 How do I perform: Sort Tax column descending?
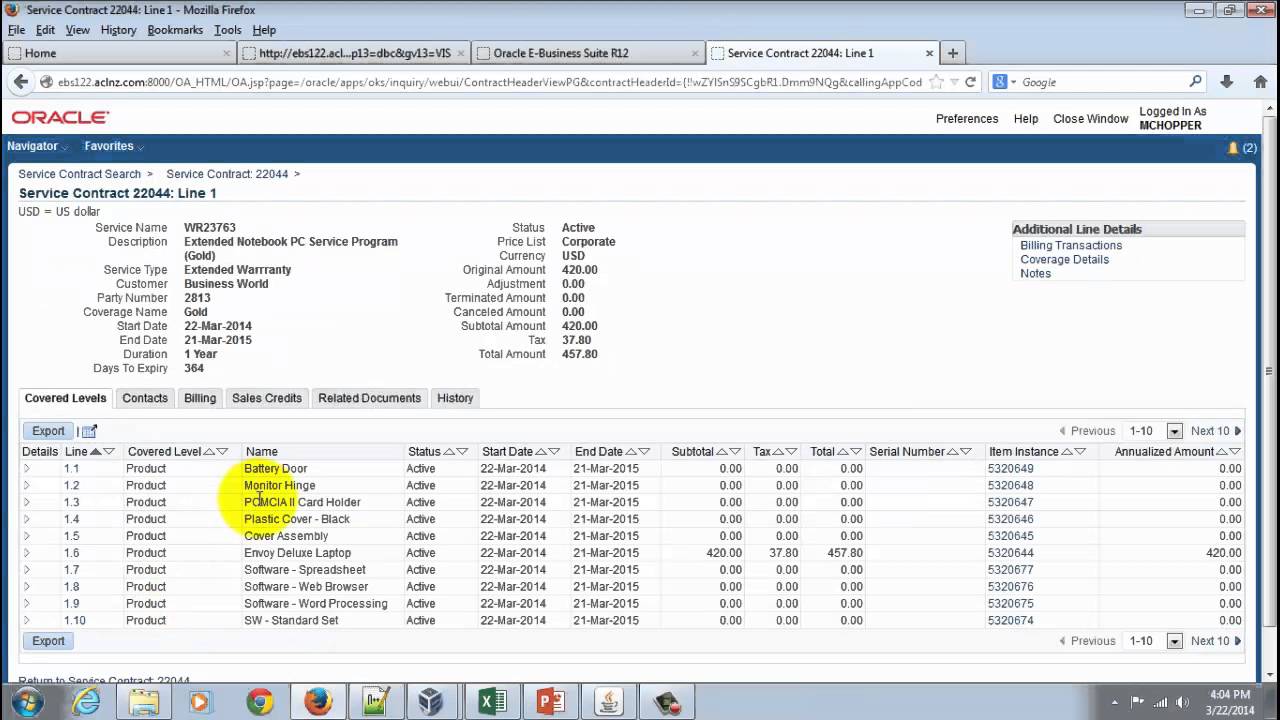[792, 452]
